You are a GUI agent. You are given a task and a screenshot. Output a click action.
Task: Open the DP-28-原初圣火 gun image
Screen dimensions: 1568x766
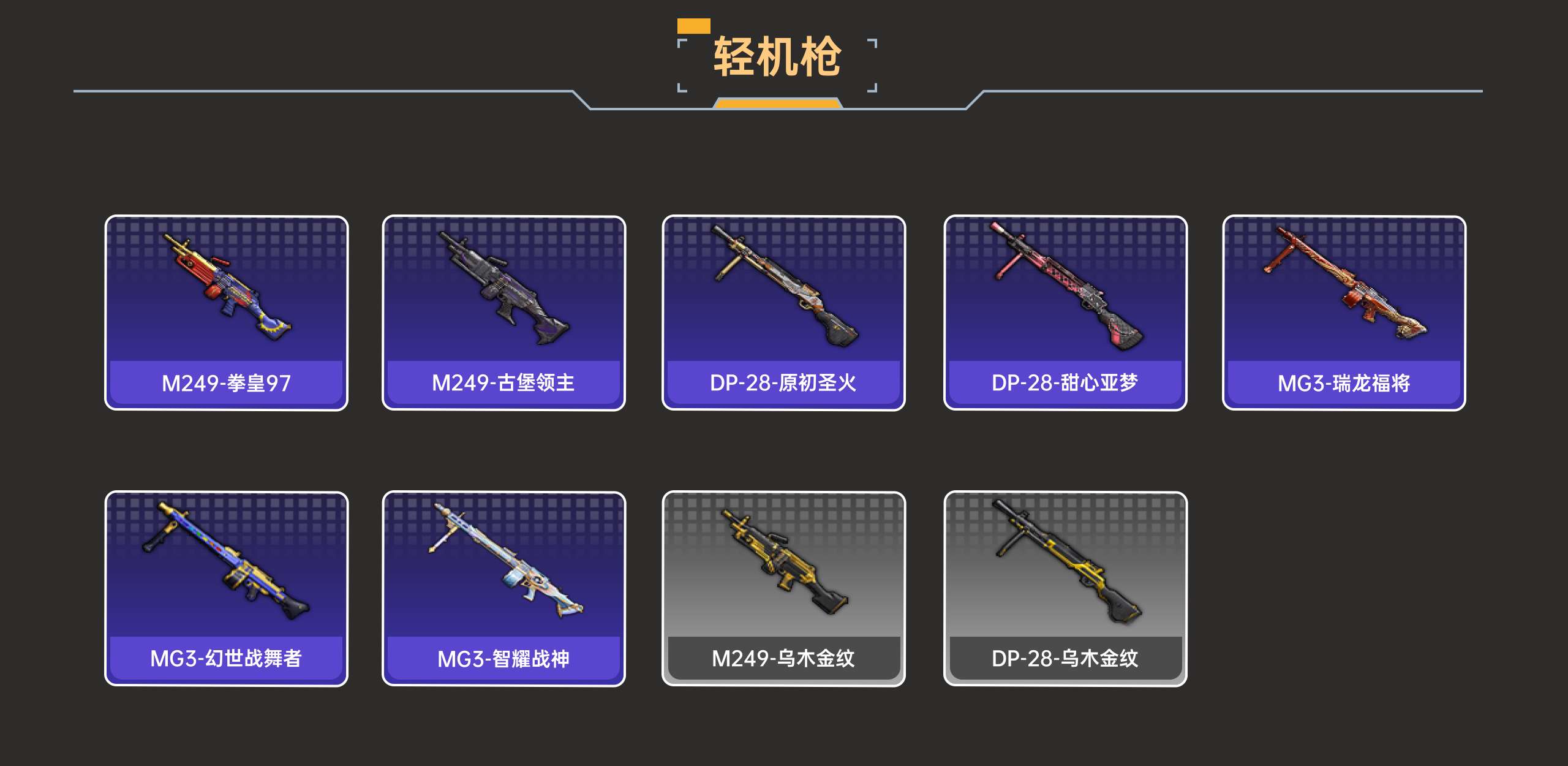pyautogui.click(x=785, y=286)
